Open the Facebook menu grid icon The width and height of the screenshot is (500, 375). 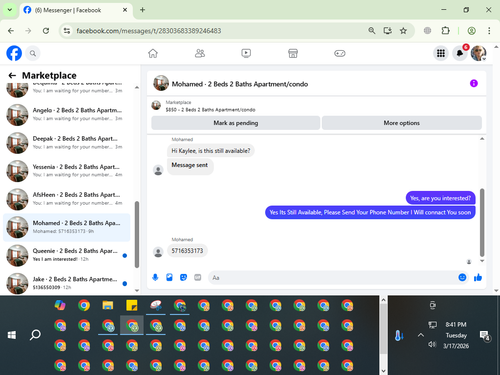point(441,53)
